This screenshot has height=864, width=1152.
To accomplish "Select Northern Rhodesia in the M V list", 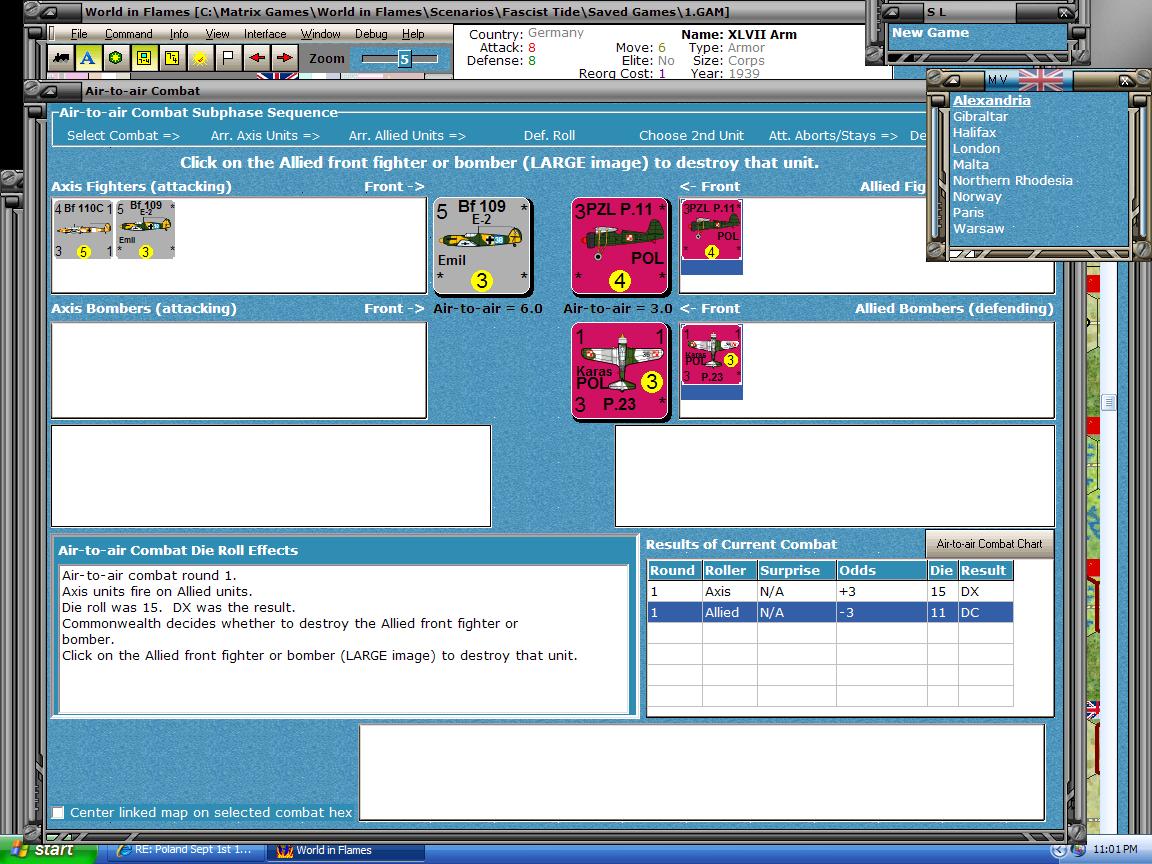I will pyautogui.click(x=1012, y=180).
